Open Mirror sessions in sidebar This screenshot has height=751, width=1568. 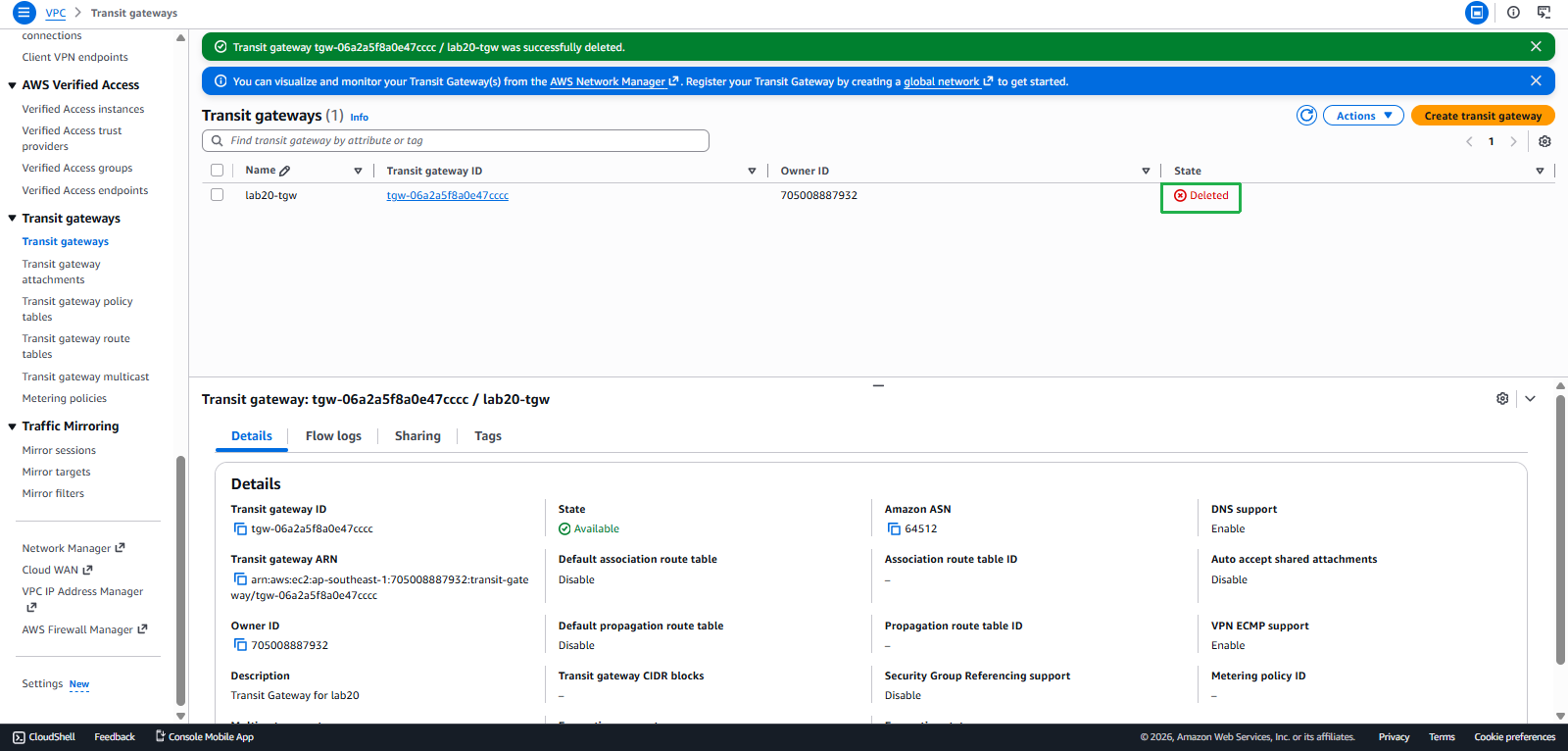click(60, 450)
